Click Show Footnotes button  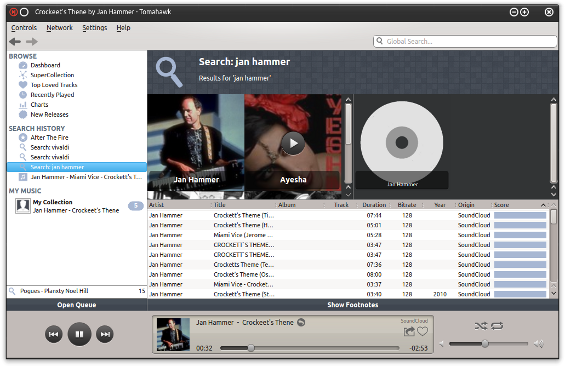353,305
